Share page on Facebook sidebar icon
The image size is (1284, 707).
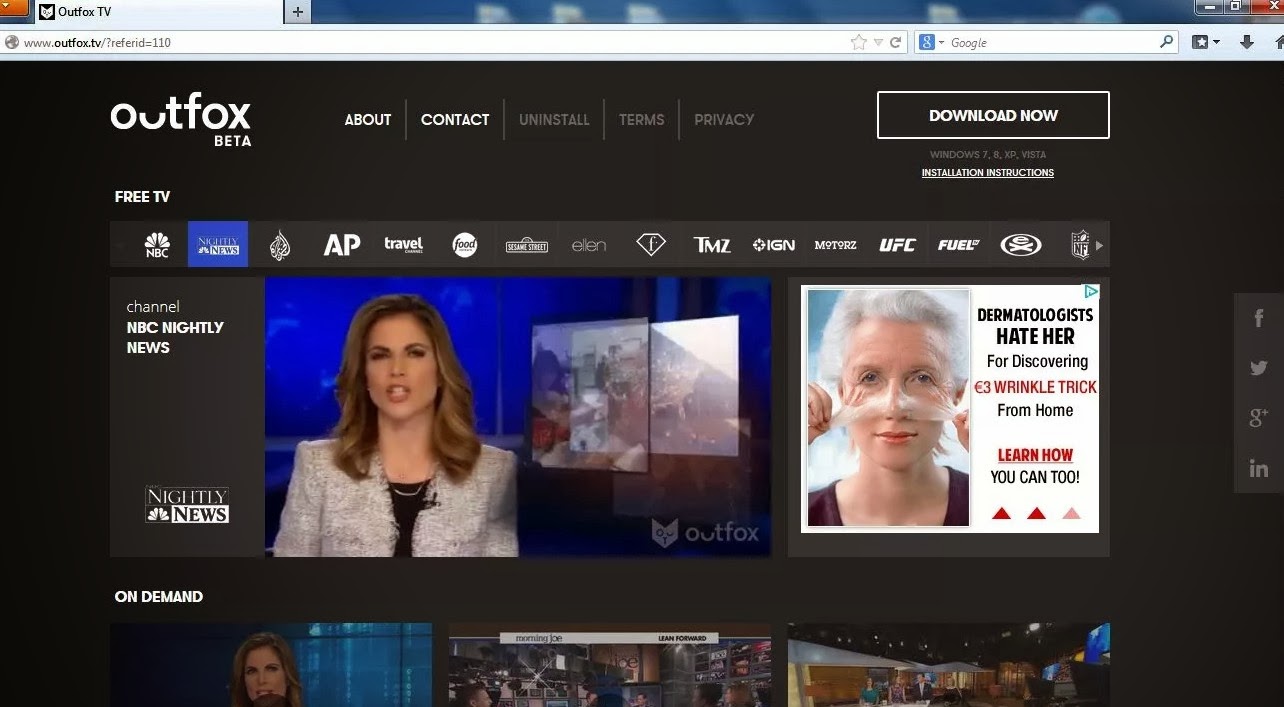coord(1259,319)
